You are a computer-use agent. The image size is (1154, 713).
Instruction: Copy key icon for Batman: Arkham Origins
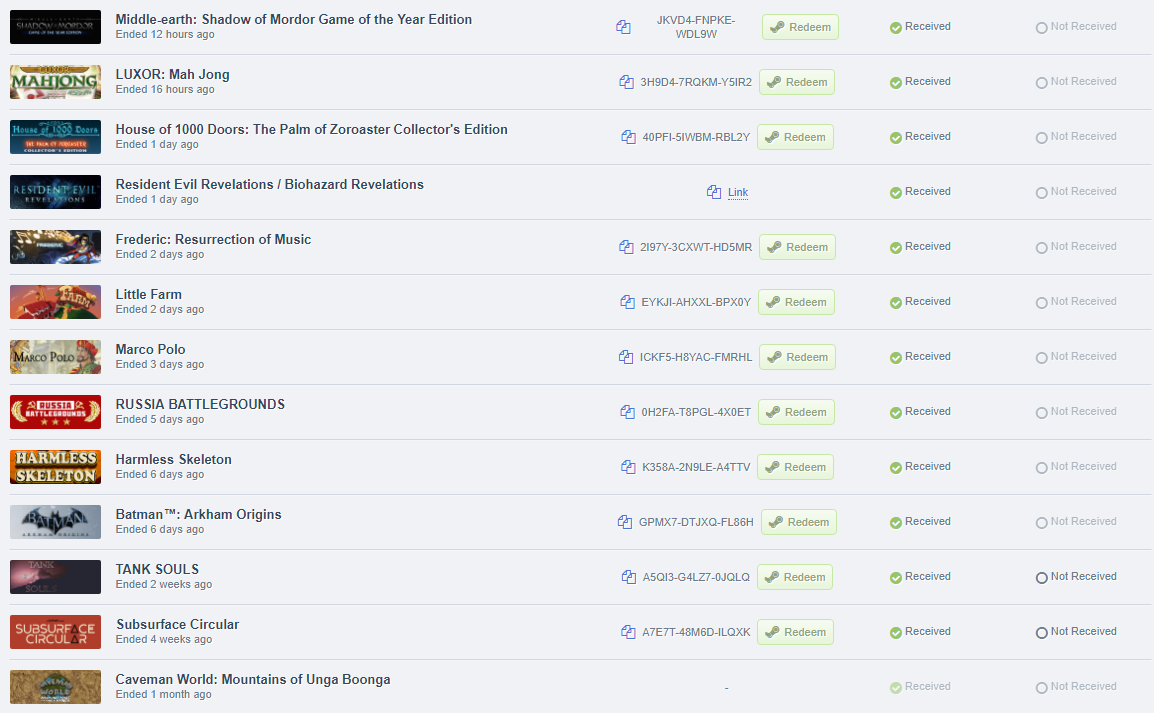(625, 522)
